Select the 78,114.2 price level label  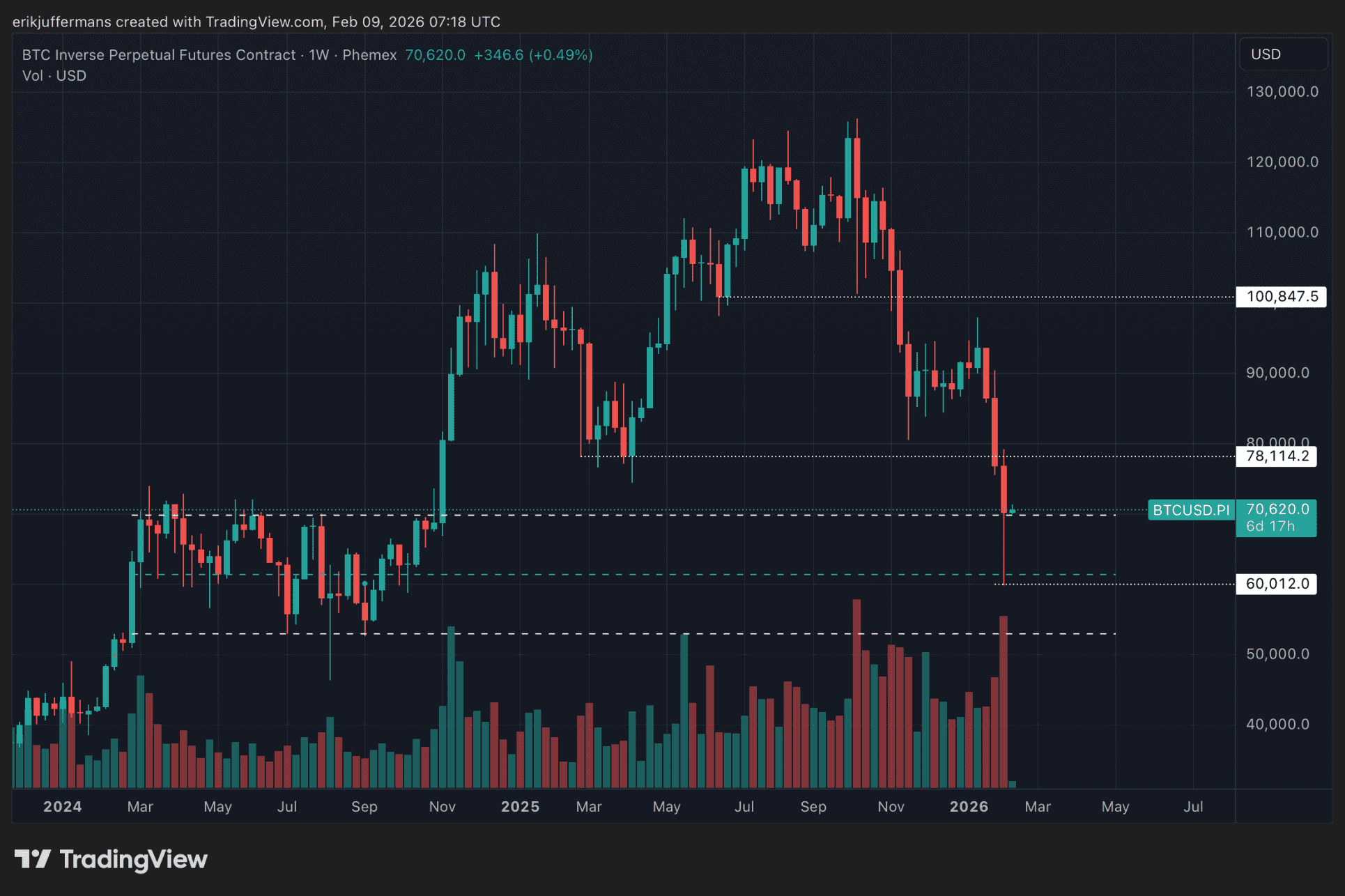pyautogui.click(x=1277, y=456)
